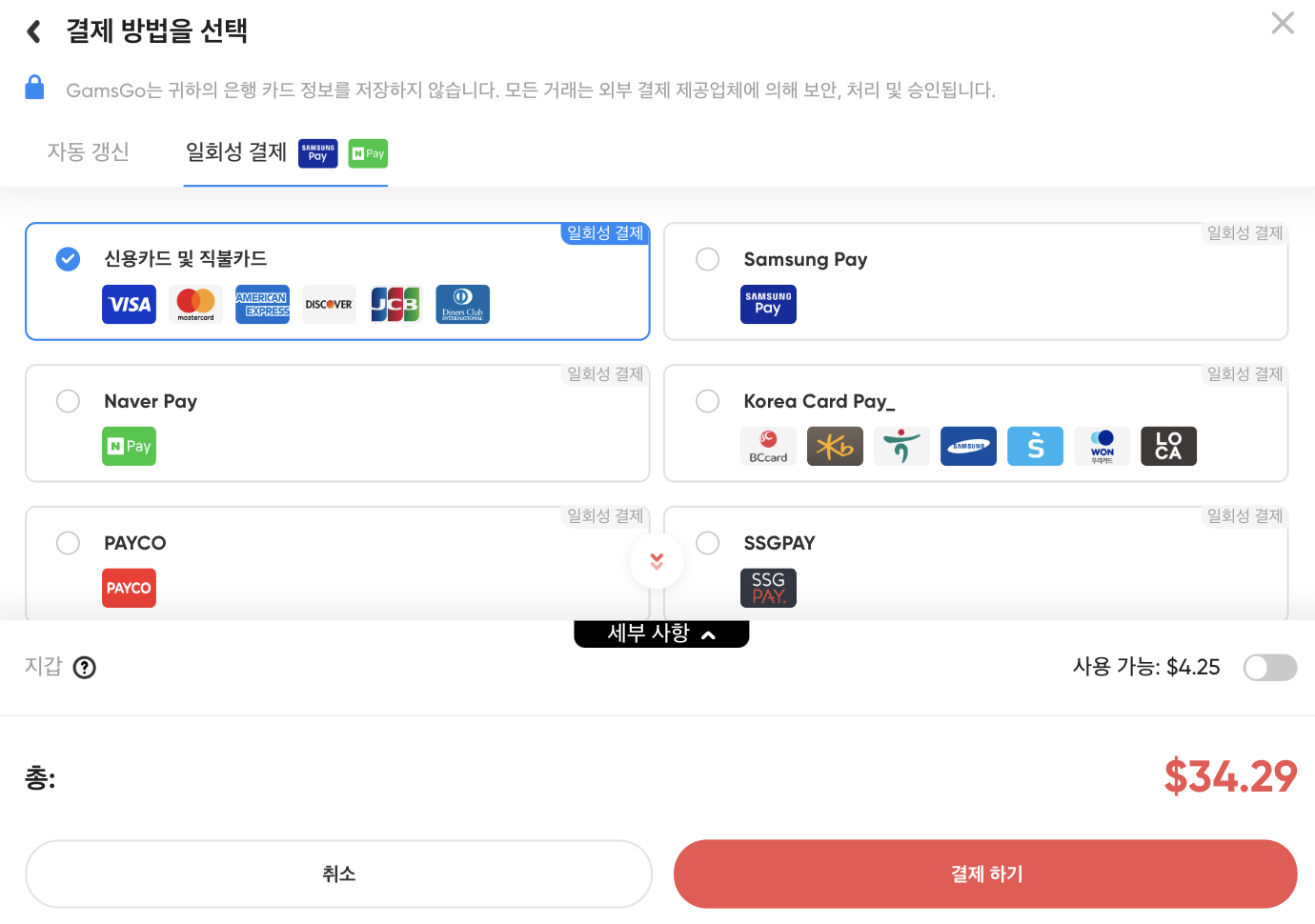
Task: Click the Mastercard logo
Action: [x=196, y=304]
